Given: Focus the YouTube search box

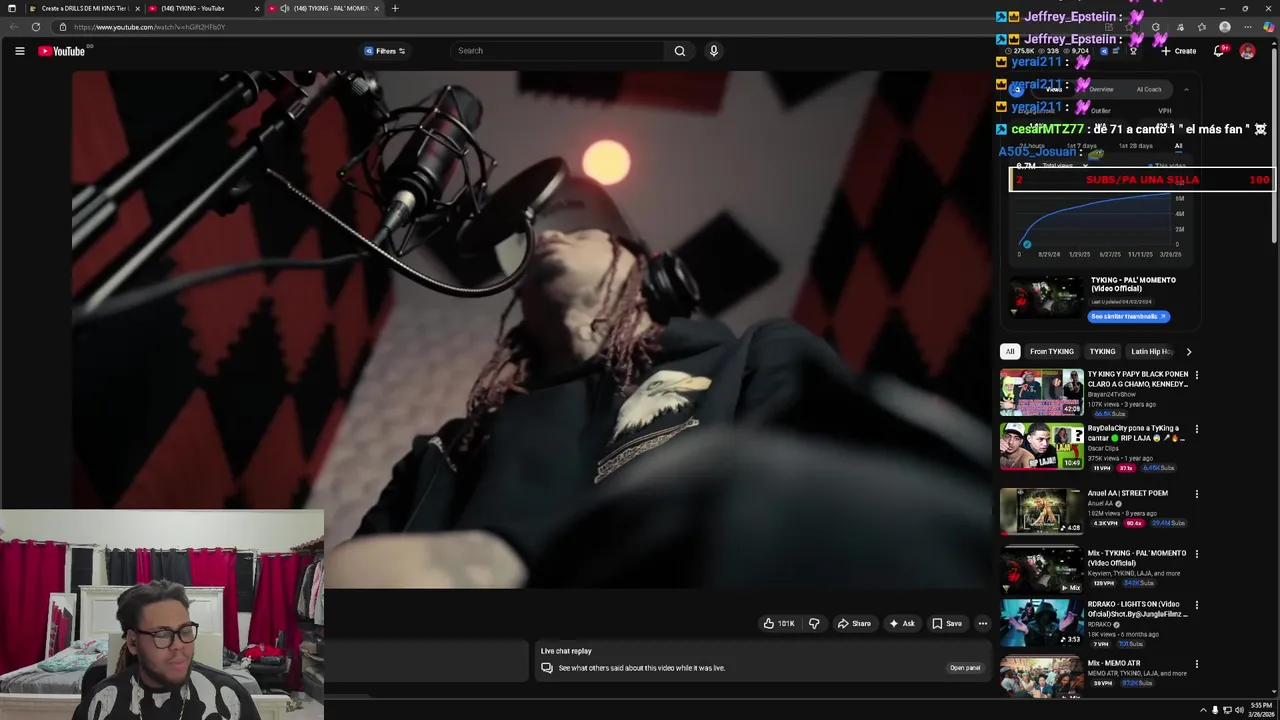Looking at the screenshot, I should pyautogui.click(x=558, y=51).
